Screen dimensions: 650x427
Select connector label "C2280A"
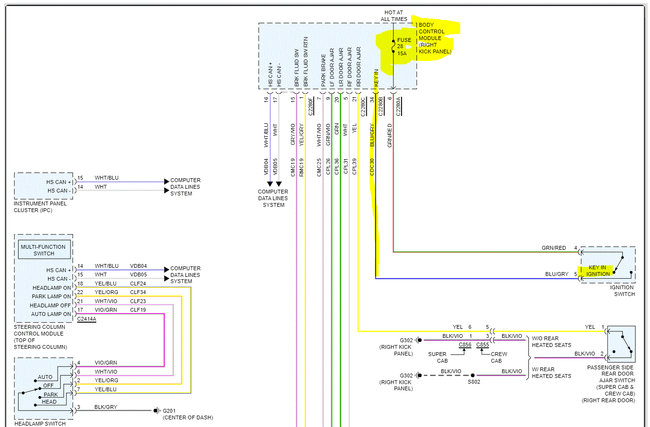pos(399,106)
